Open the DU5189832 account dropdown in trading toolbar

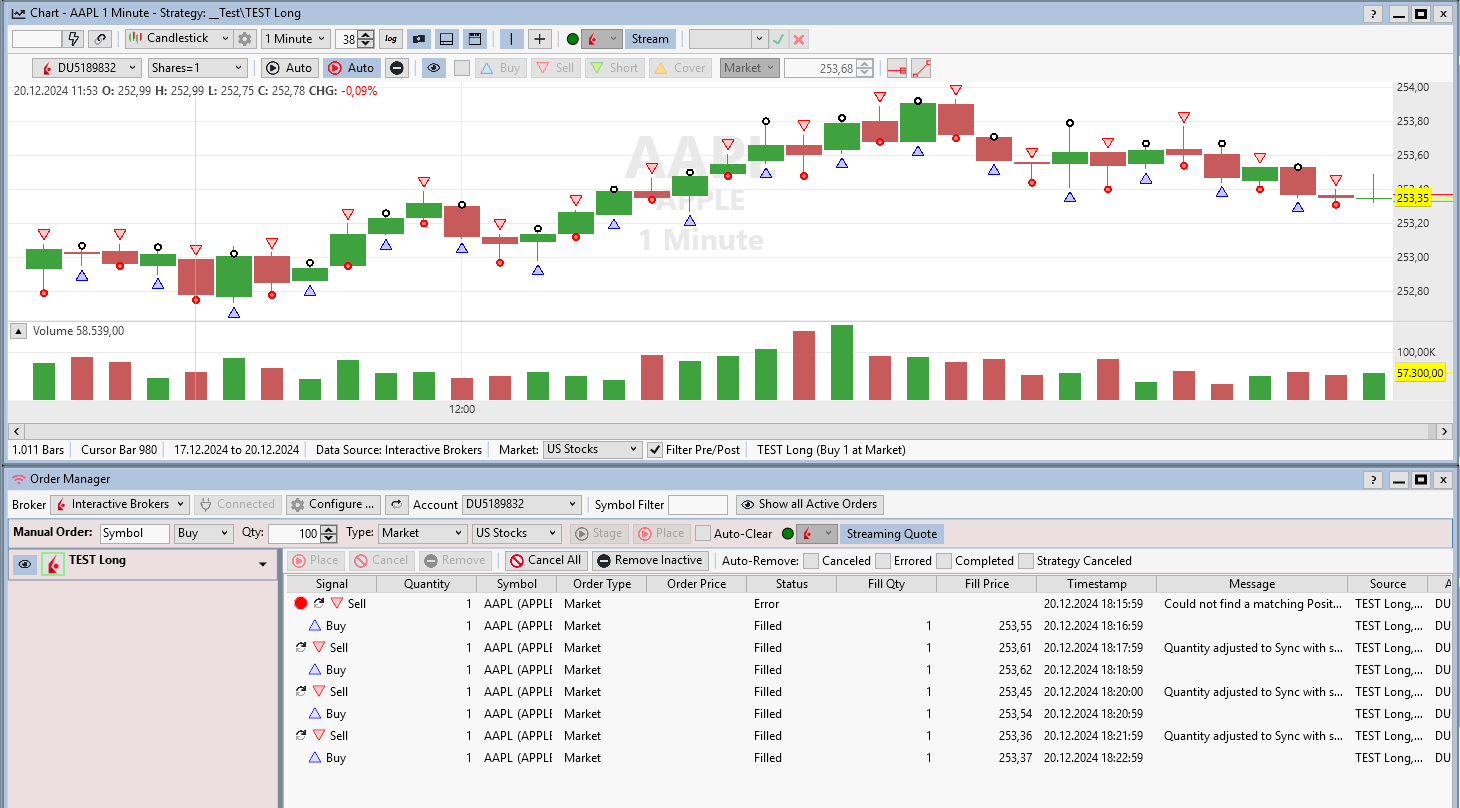88,68
